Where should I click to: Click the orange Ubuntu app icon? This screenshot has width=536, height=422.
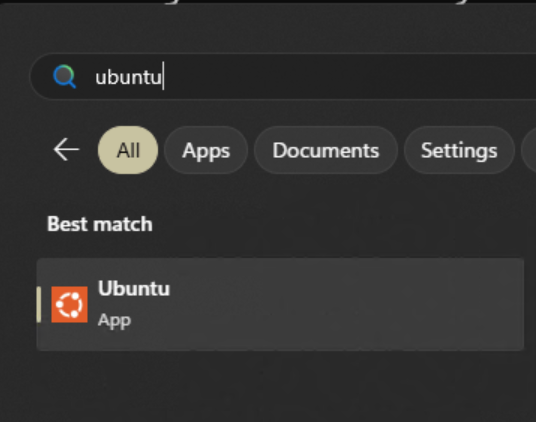pyautogui.click(x=69, y=304)
